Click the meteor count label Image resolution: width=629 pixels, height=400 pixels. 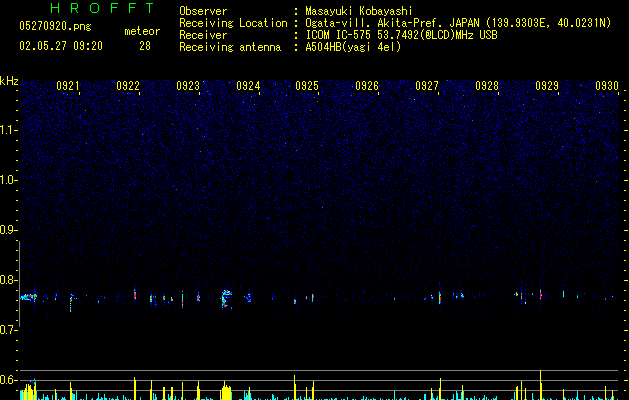(x=142, y=31)
